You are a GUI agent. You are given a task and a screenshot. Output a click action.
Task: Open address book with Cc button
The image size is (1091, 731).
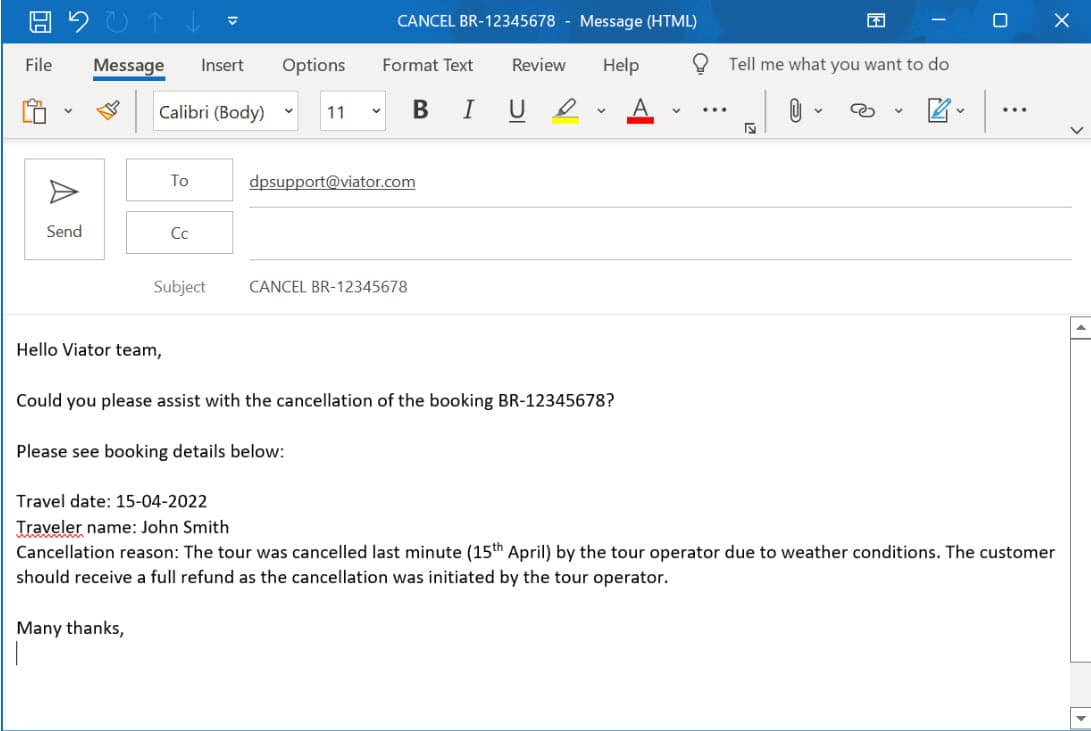tap(180, 233)
